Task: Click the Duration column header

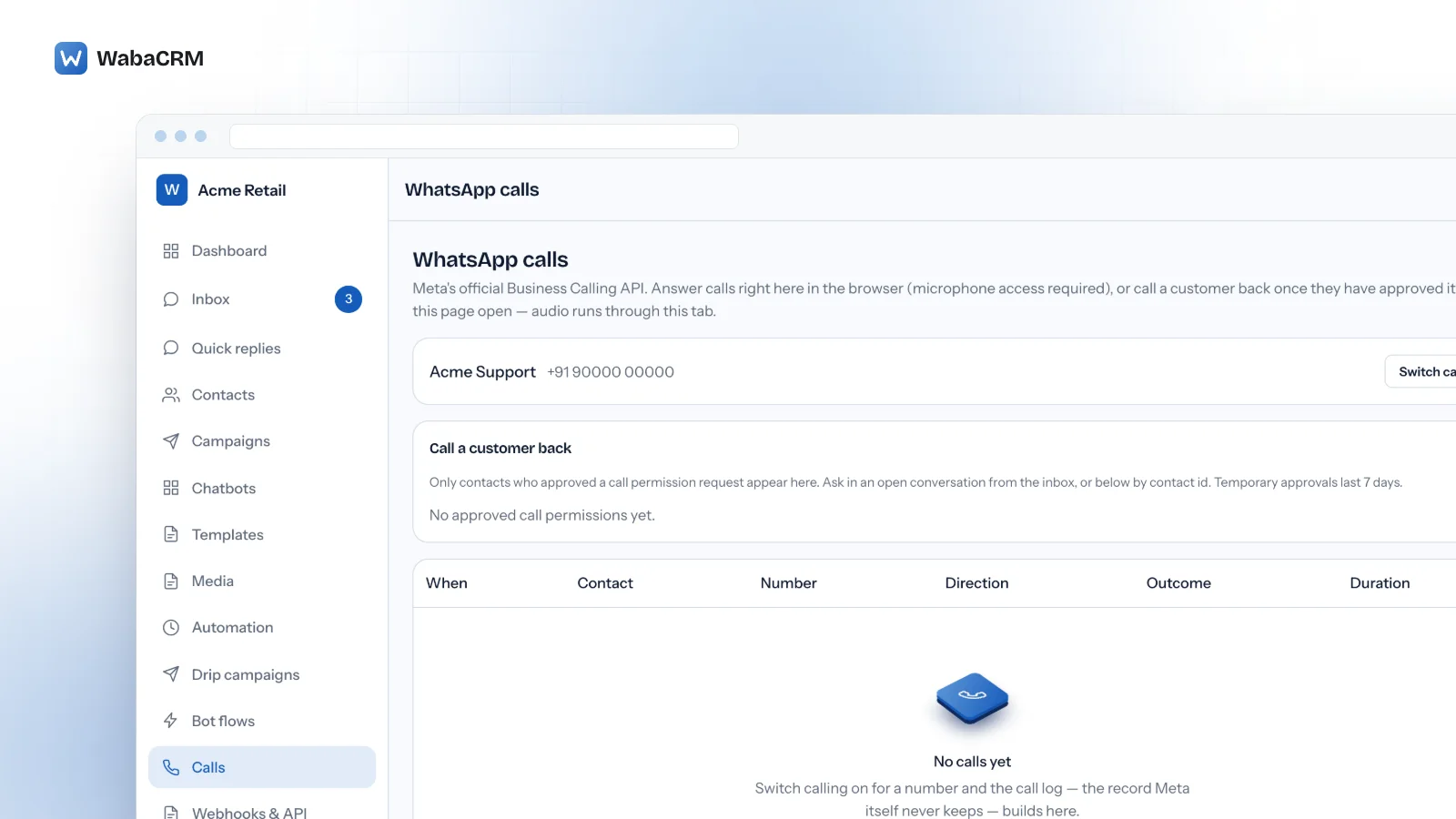Action: point(1380,583)
